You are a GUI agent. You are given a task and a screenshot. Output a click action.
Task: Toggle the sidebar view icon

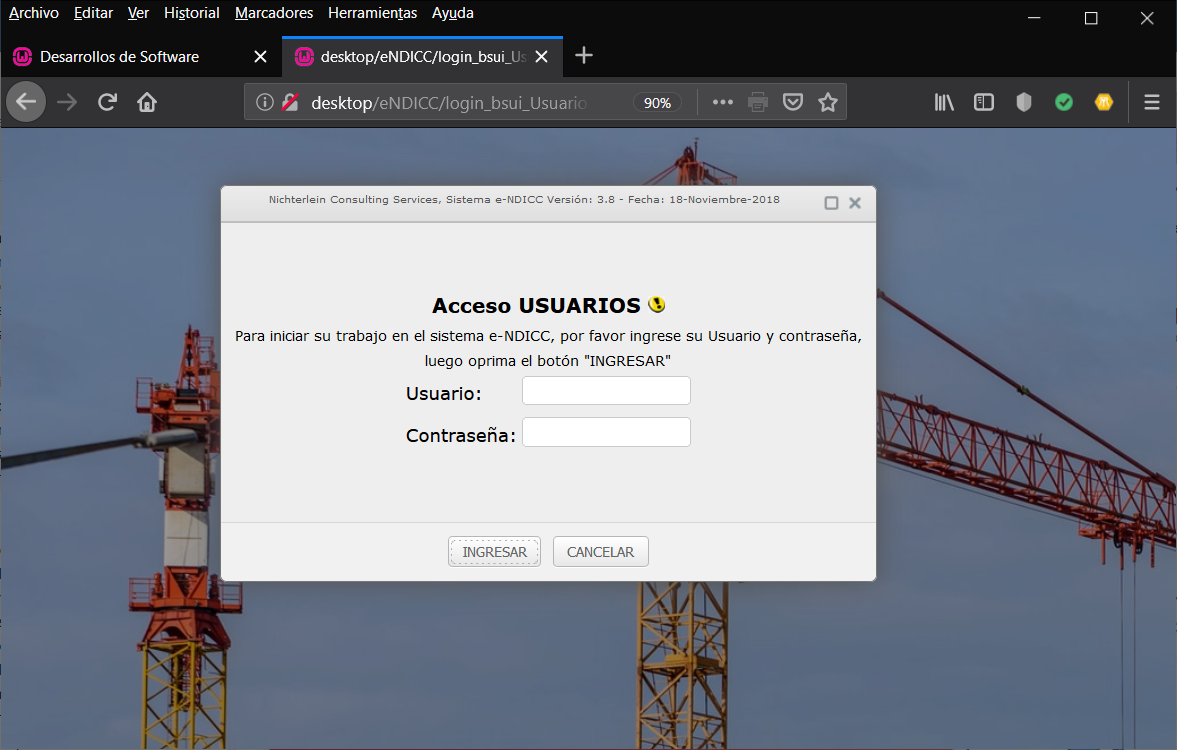984,102
